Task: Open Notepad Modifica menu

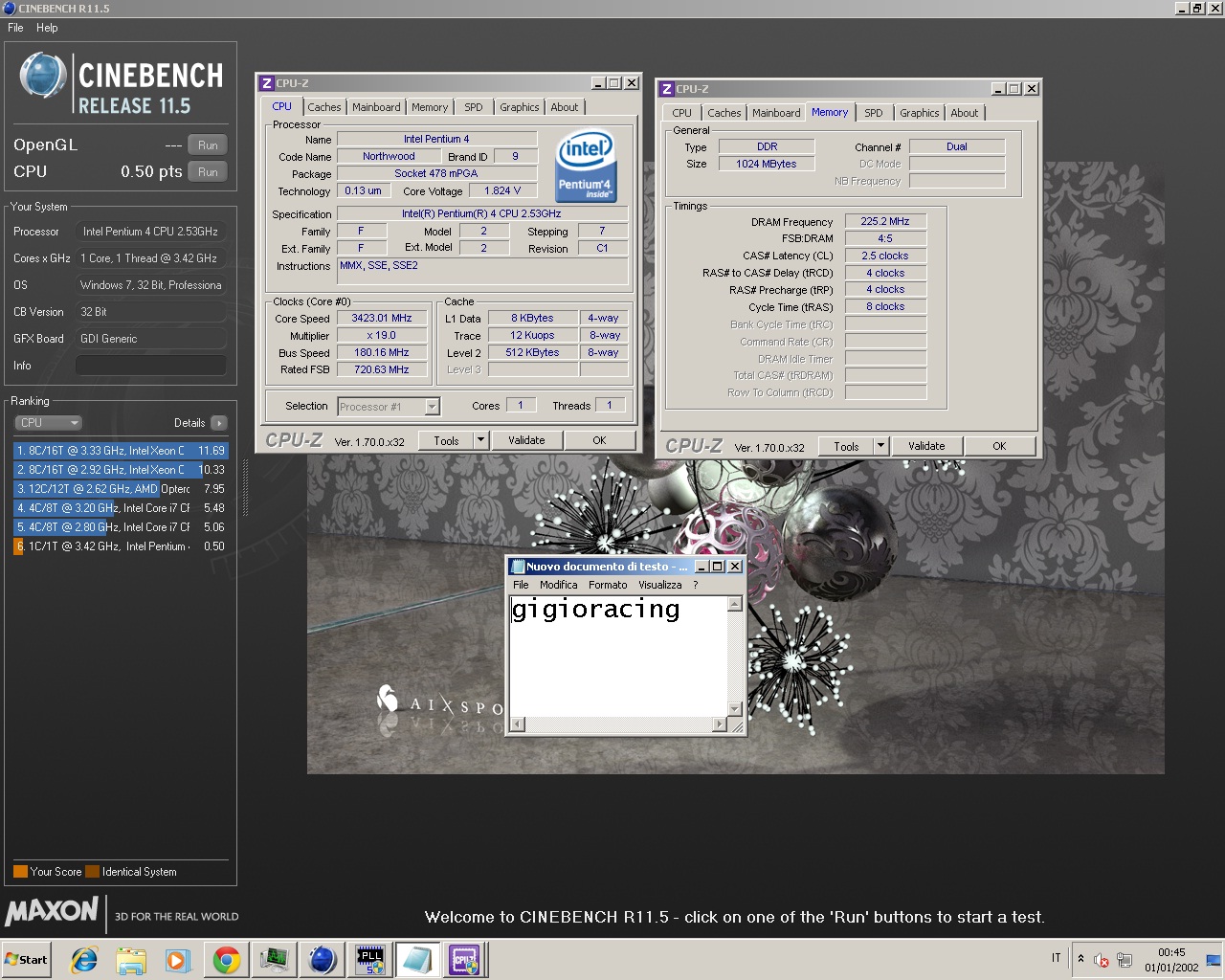Action: (x=558, y=585)
